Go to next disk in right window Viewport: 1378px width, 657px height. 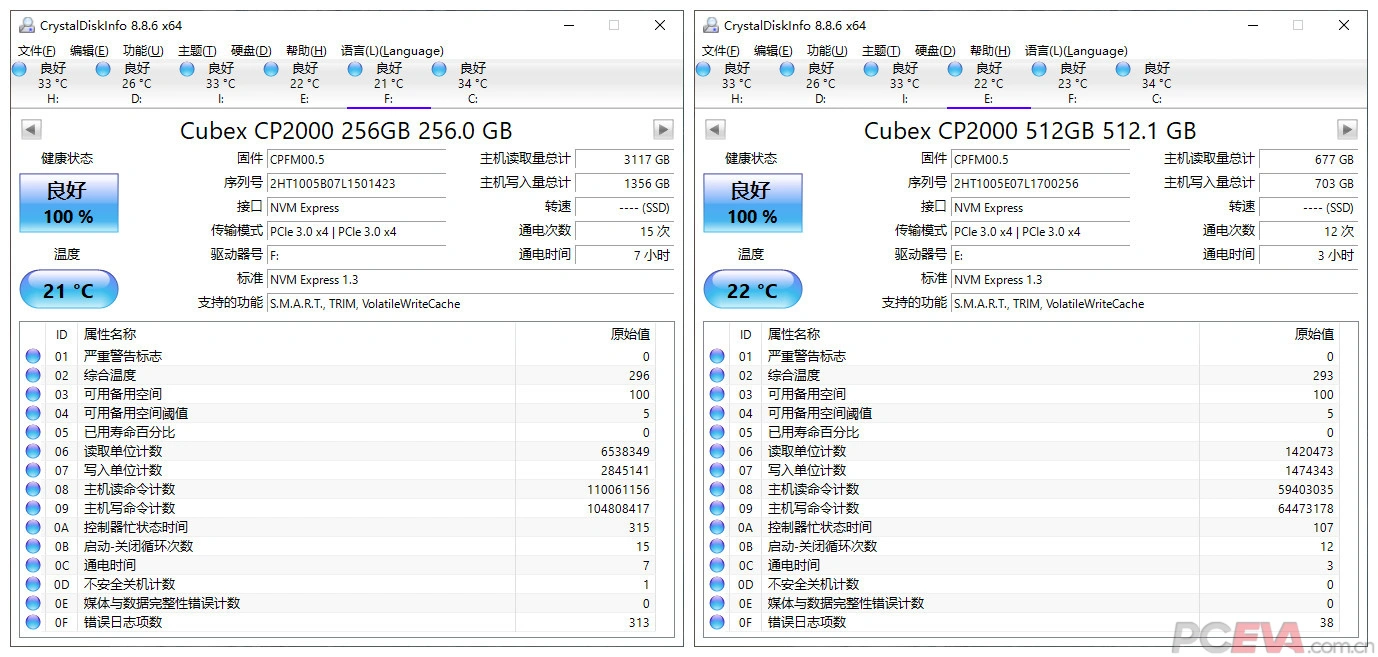(x=1347, y=130)
